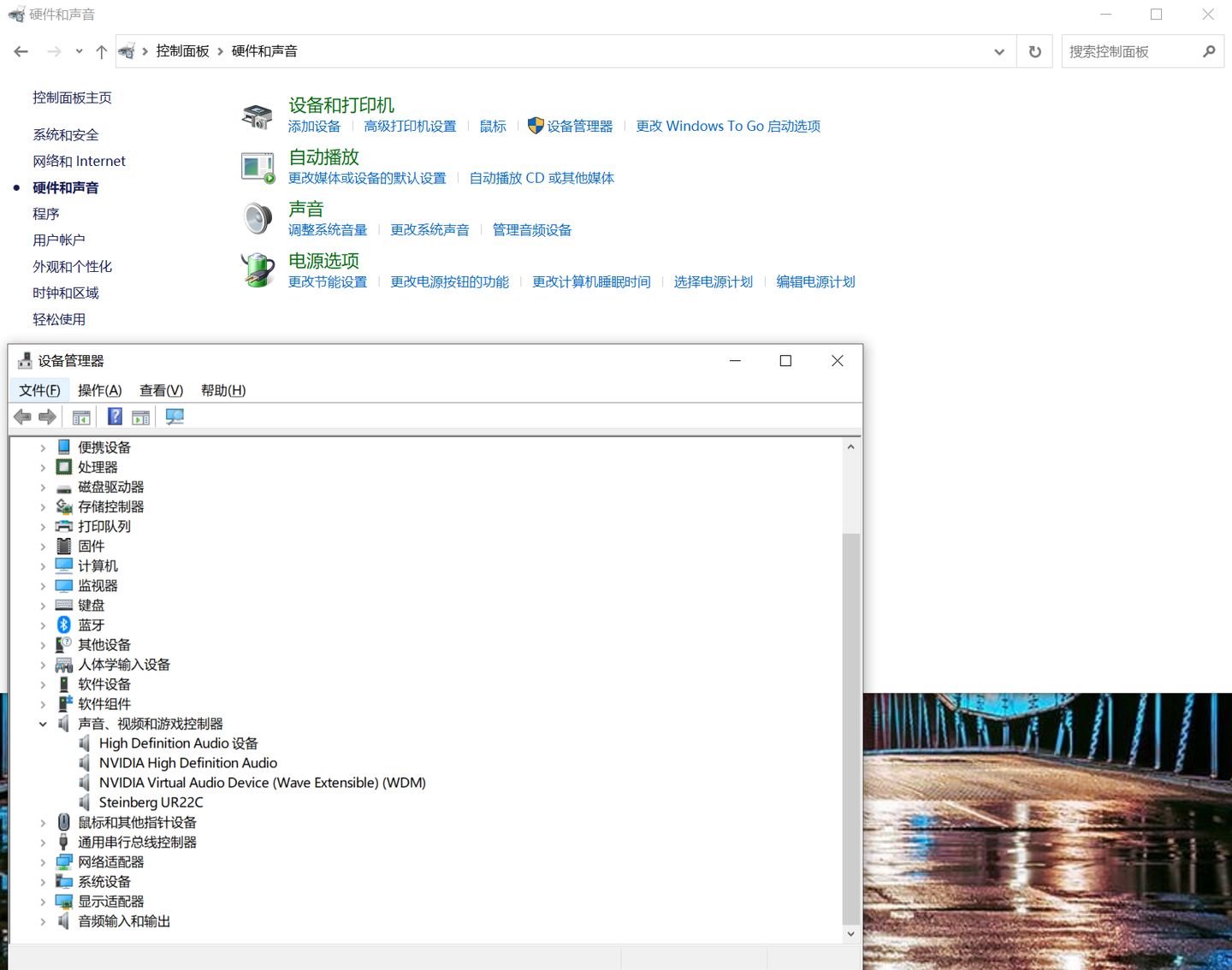
Task: Click the address bar refresh button
Action: coord(1034,50)
